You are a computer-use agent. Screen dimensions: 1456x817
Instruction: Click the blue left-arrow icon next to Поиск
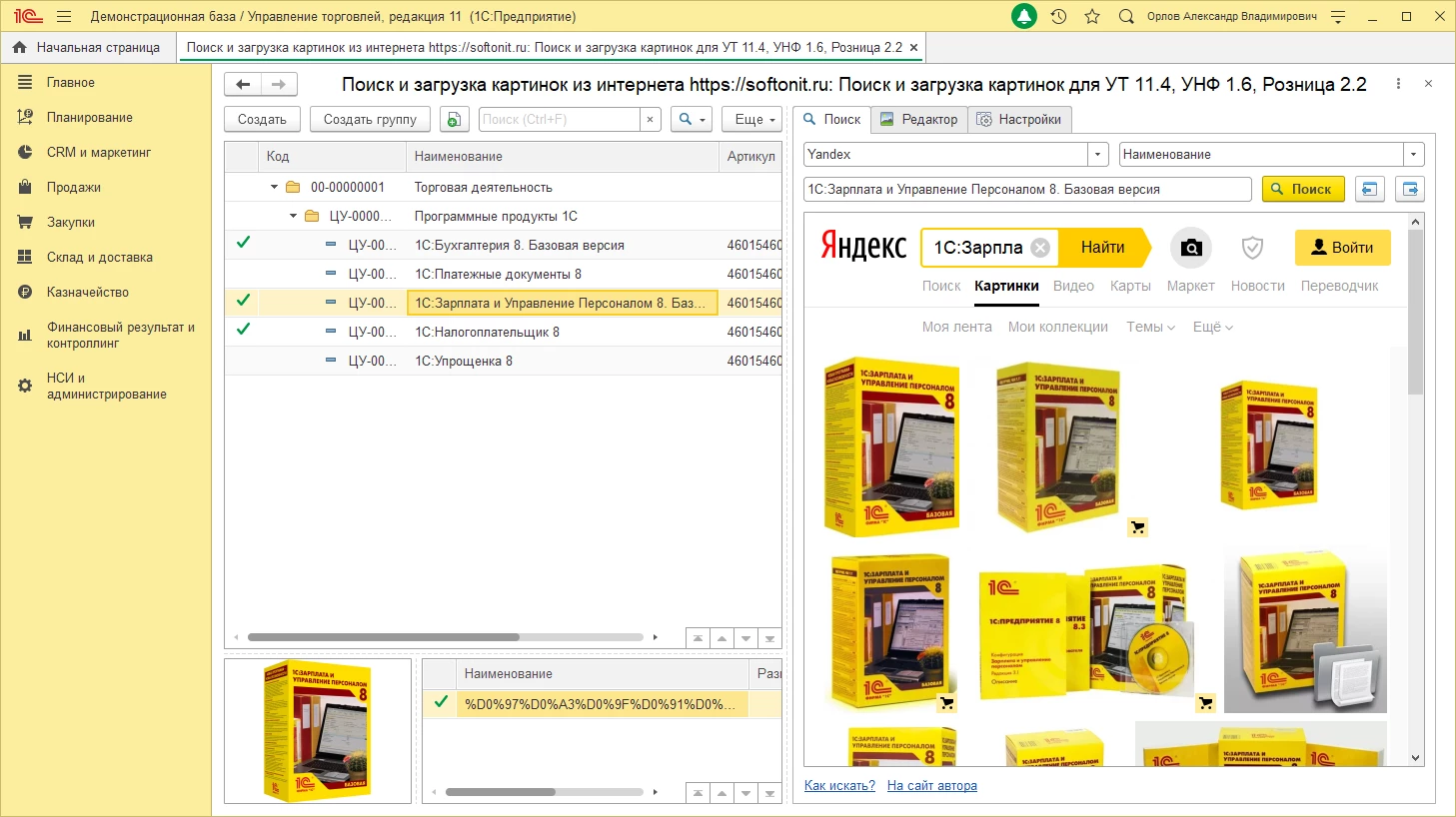click(x=1369, y=189)
